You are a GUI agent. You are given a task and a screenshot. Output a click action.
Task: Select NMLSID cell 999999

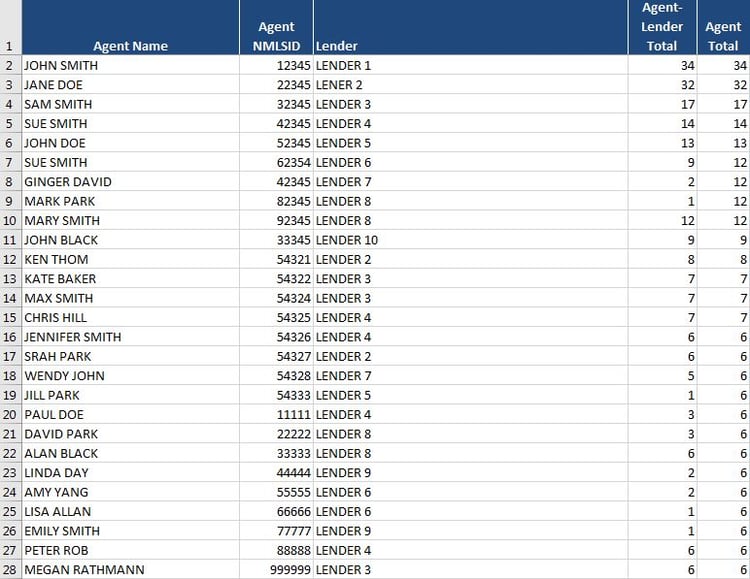[276, 569]
